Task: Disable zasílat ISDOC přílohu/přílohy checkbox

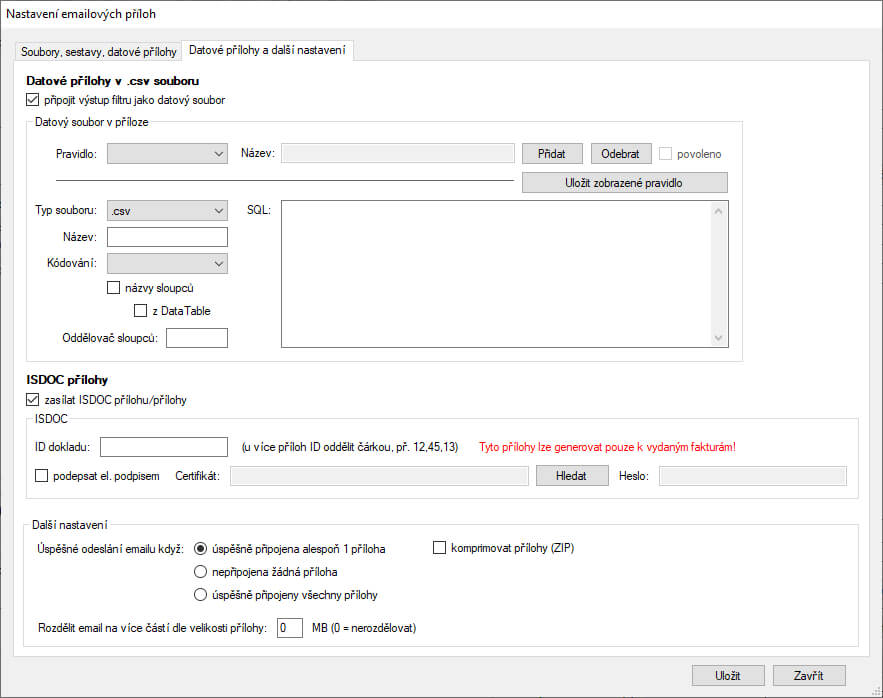Action: [33, 400]
